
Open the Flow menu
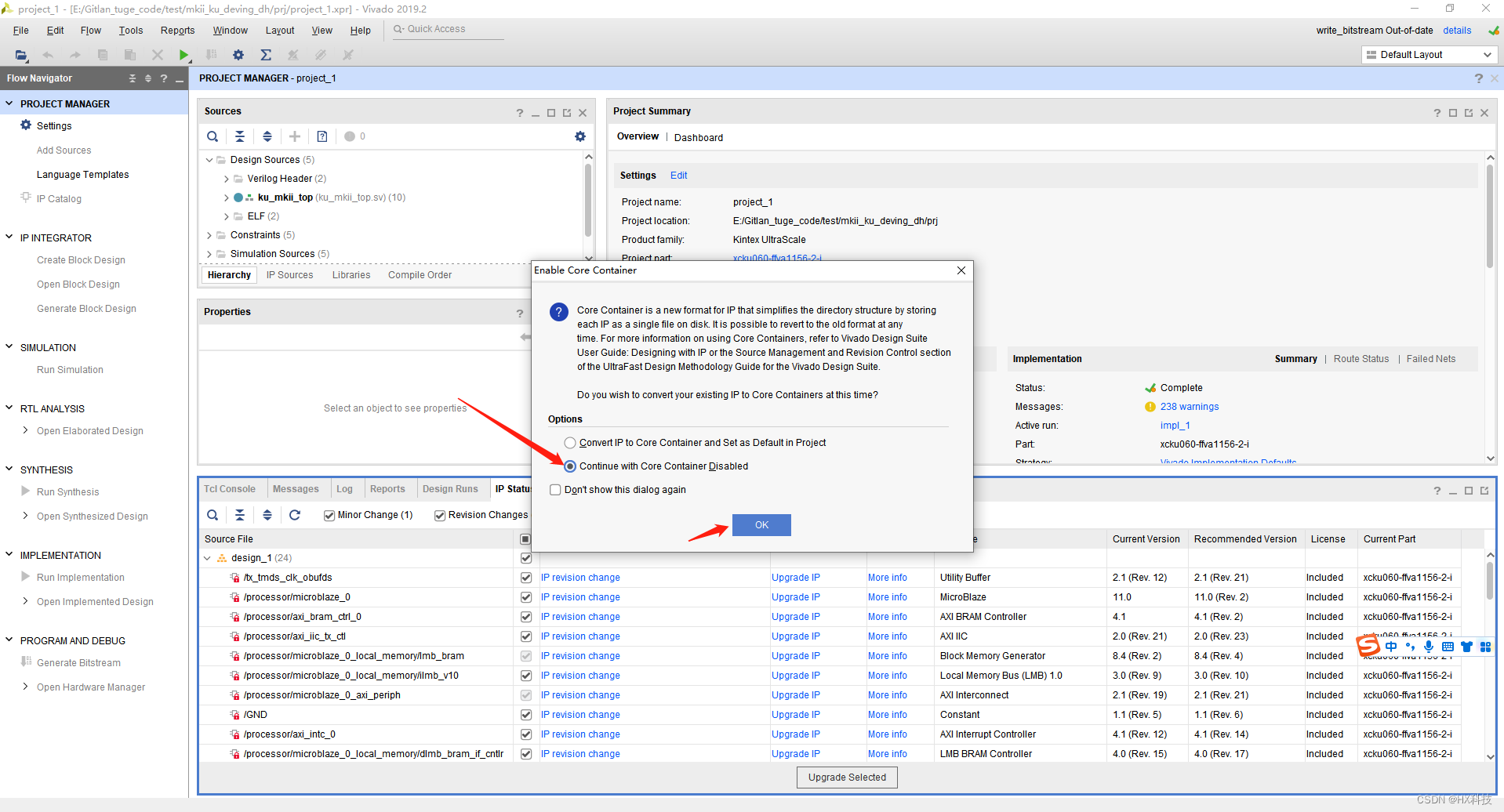point(91,31)
